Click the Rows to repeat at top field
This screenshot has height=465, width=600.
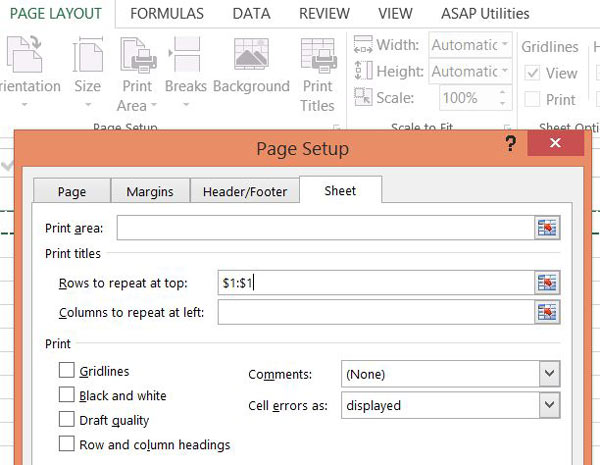pyautogui.click(x=376, y=283)
